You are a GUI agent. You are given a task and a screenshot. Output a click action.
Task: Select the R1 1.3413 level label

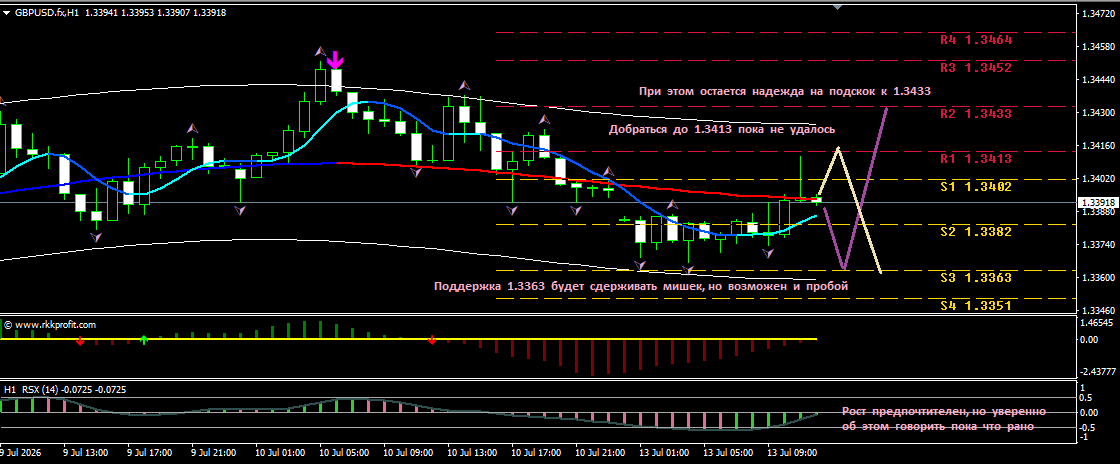point(976,158)
